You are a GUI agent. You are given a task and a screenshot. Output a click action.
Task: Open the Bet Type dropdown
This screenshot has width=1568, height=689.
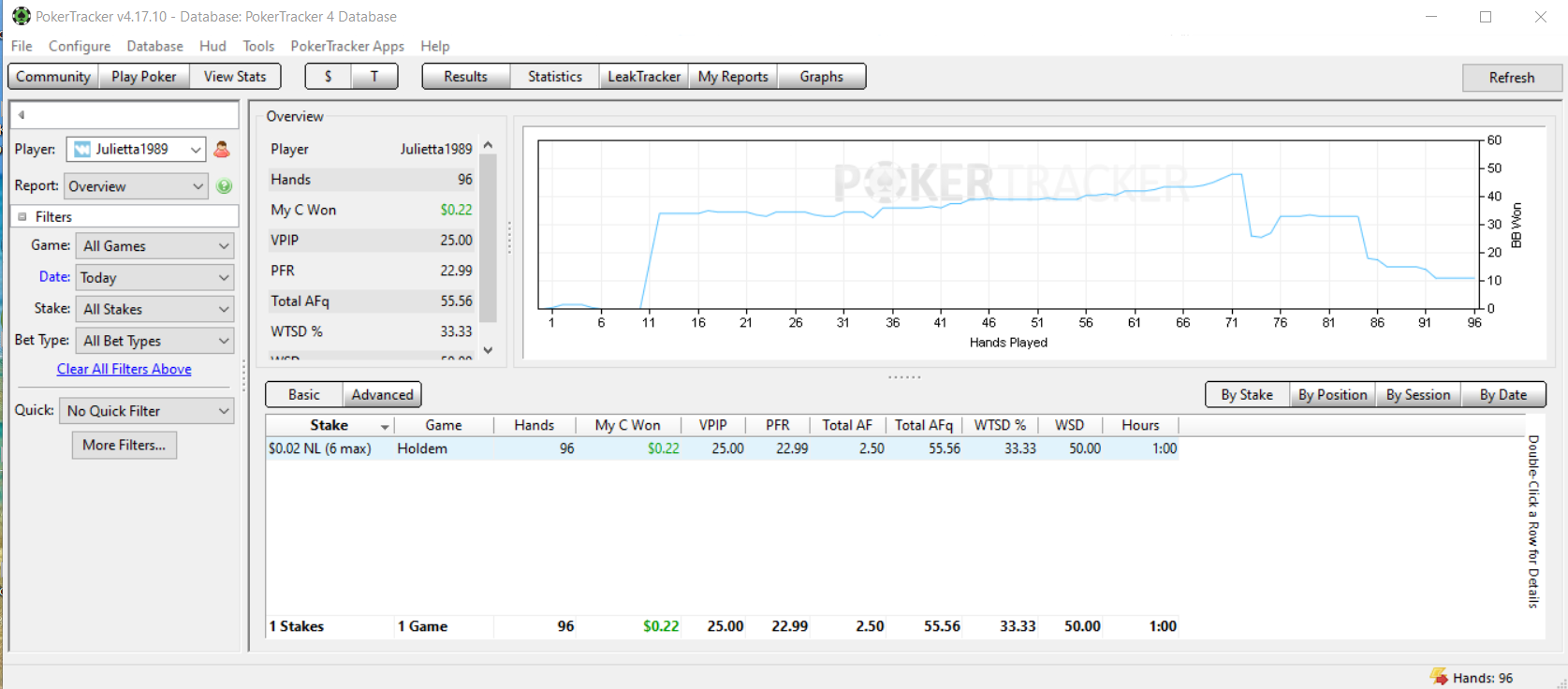(154, 341)
